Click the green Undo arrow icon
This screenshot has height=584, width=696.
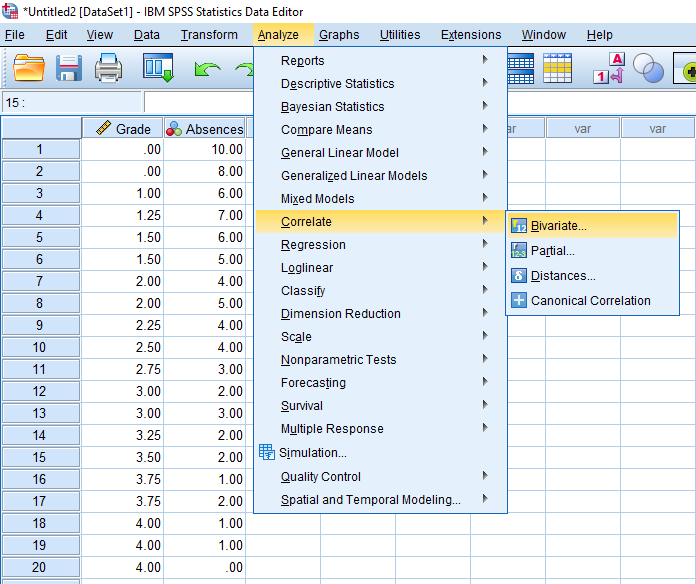207,69
